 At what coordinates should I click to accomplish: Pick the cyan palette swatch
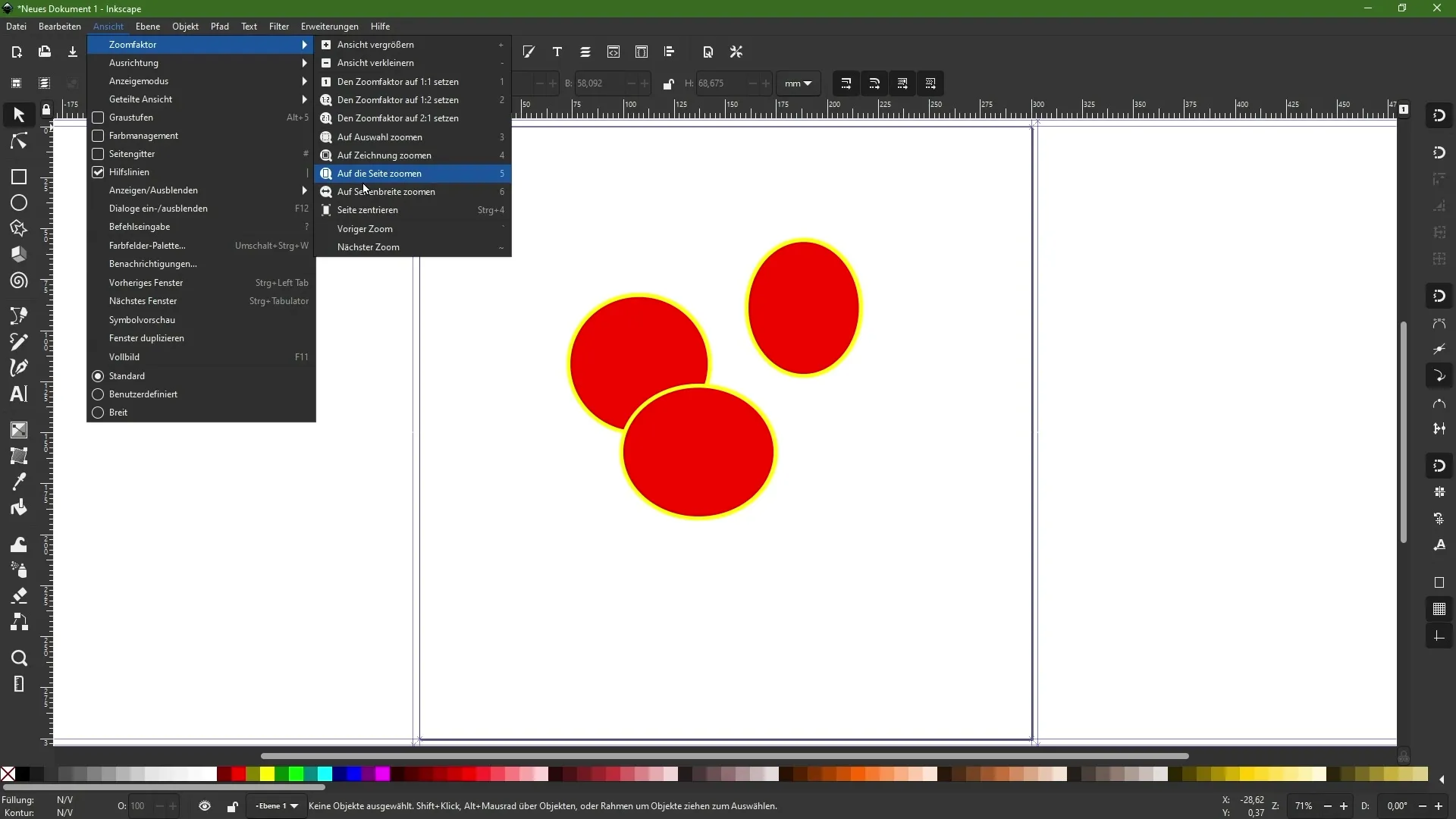(x=325, y=774)
